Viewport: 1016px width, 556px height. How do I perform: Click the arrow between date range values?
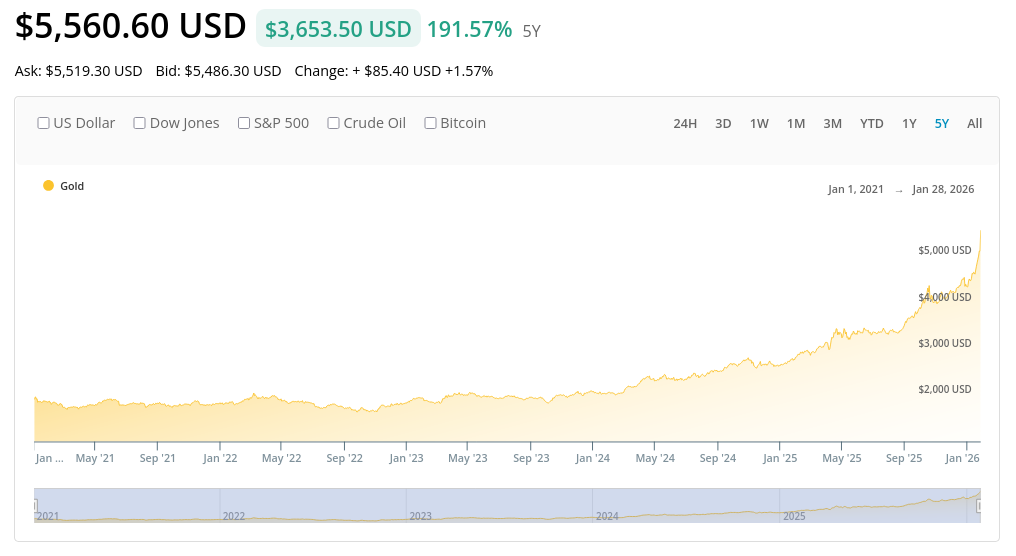(899, 190)
